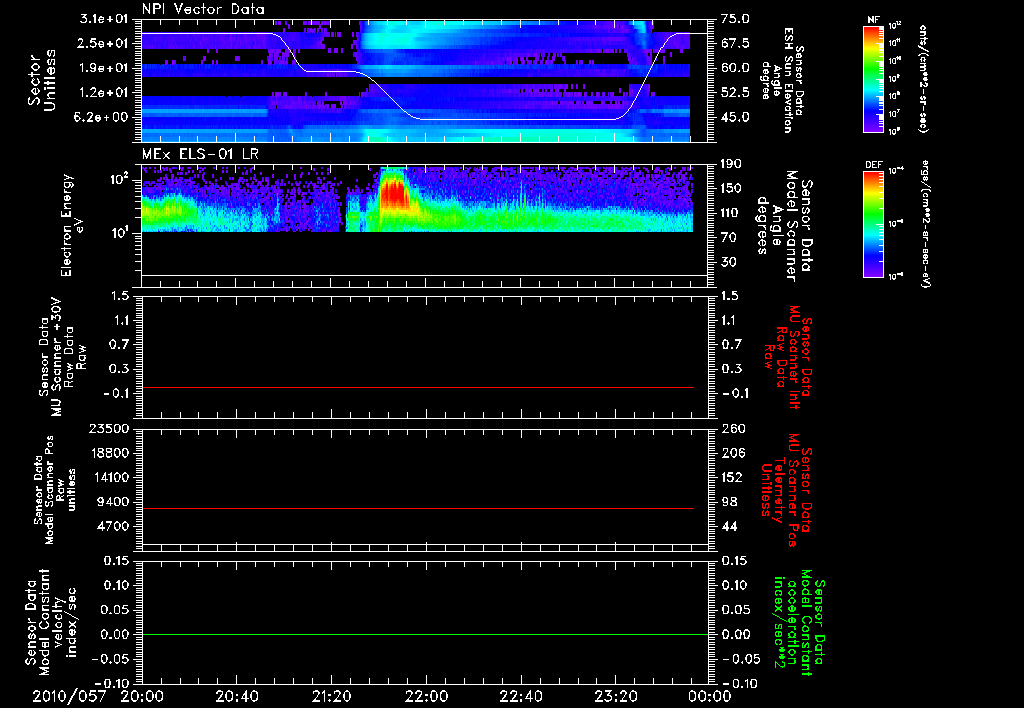The width and height of the screenshot is (1024, 708).
Task: Click the 'ESH Sun Elevation Angle' axis label
Action: [x=782, y=80]
